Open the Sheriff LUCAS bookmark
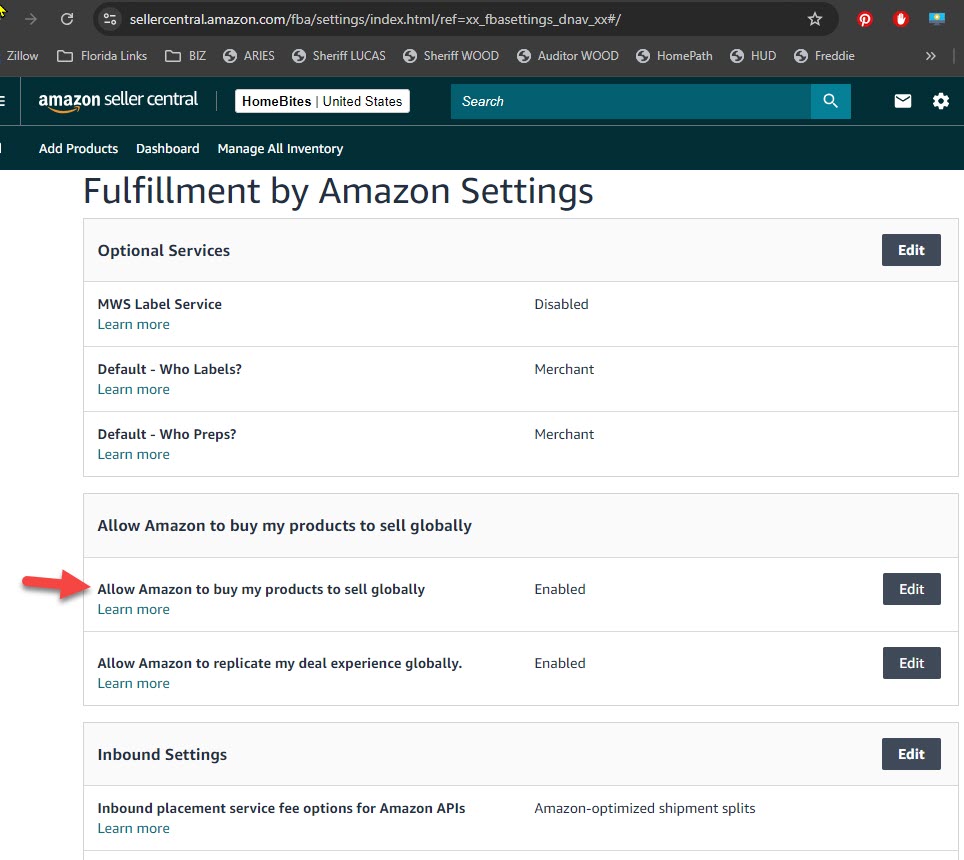 click(339, 56)
